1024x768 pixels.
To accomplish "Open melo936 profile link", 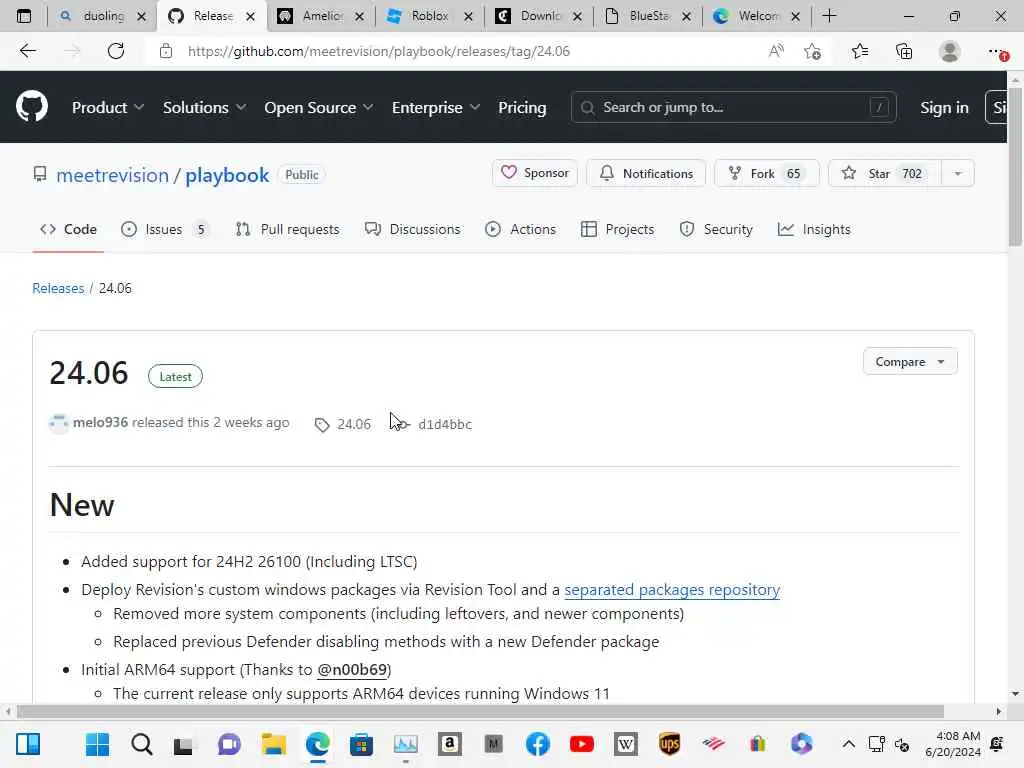I will coord(100,423).
